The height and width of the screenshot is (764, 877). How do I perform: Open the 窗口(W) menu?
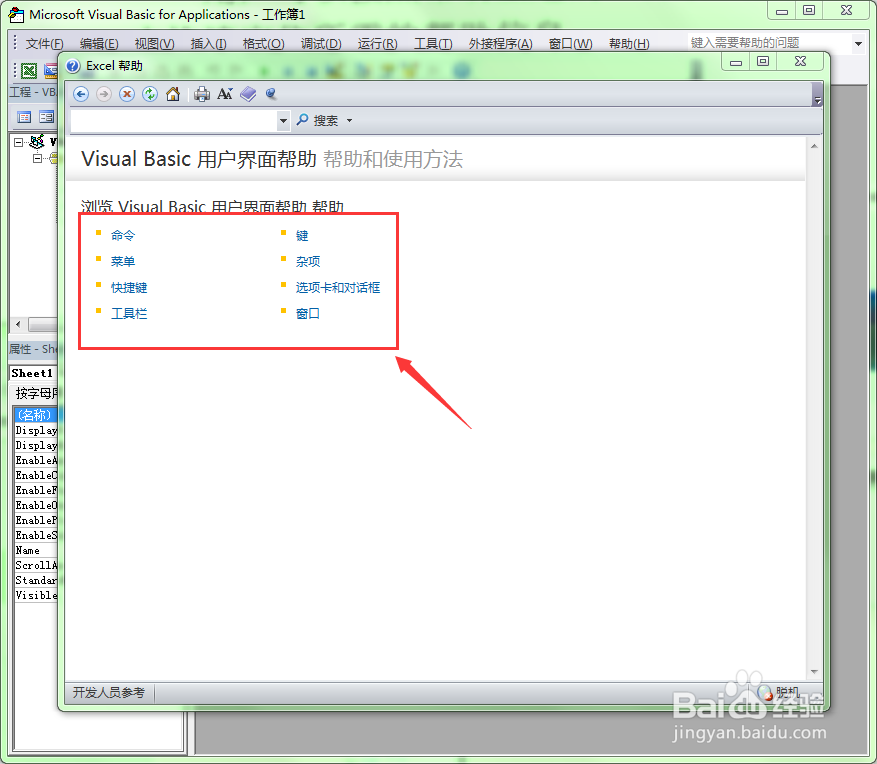pyautogui.click(x=570, y=44)
